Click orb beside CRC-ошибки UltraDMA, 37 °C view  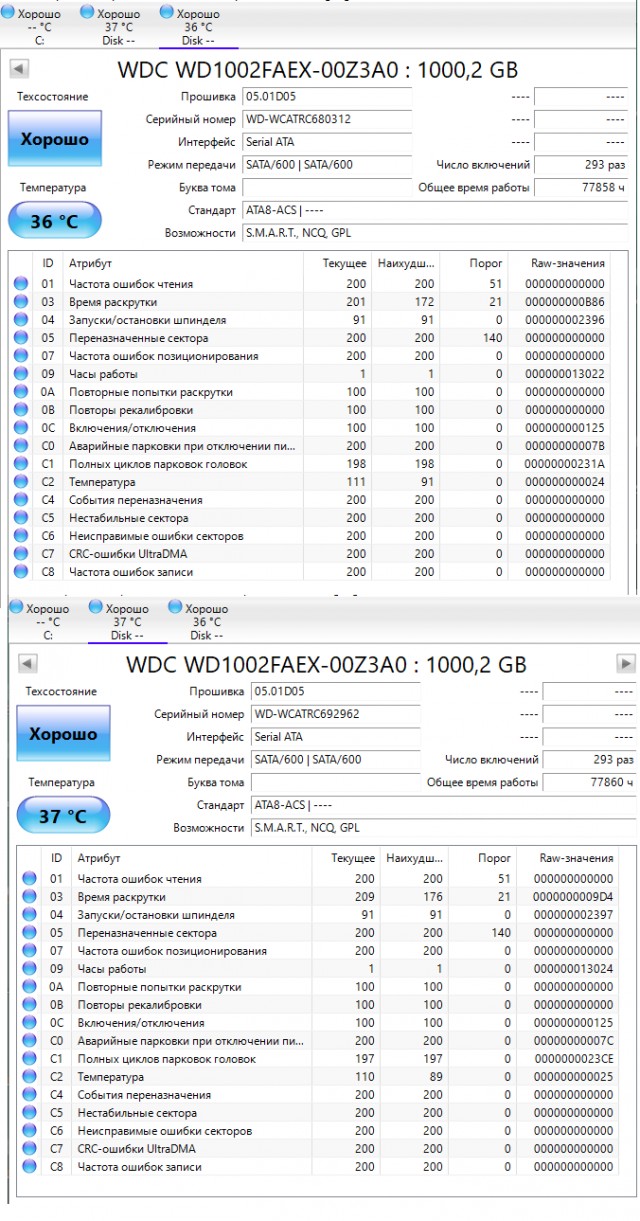(x=29, y=1149)
